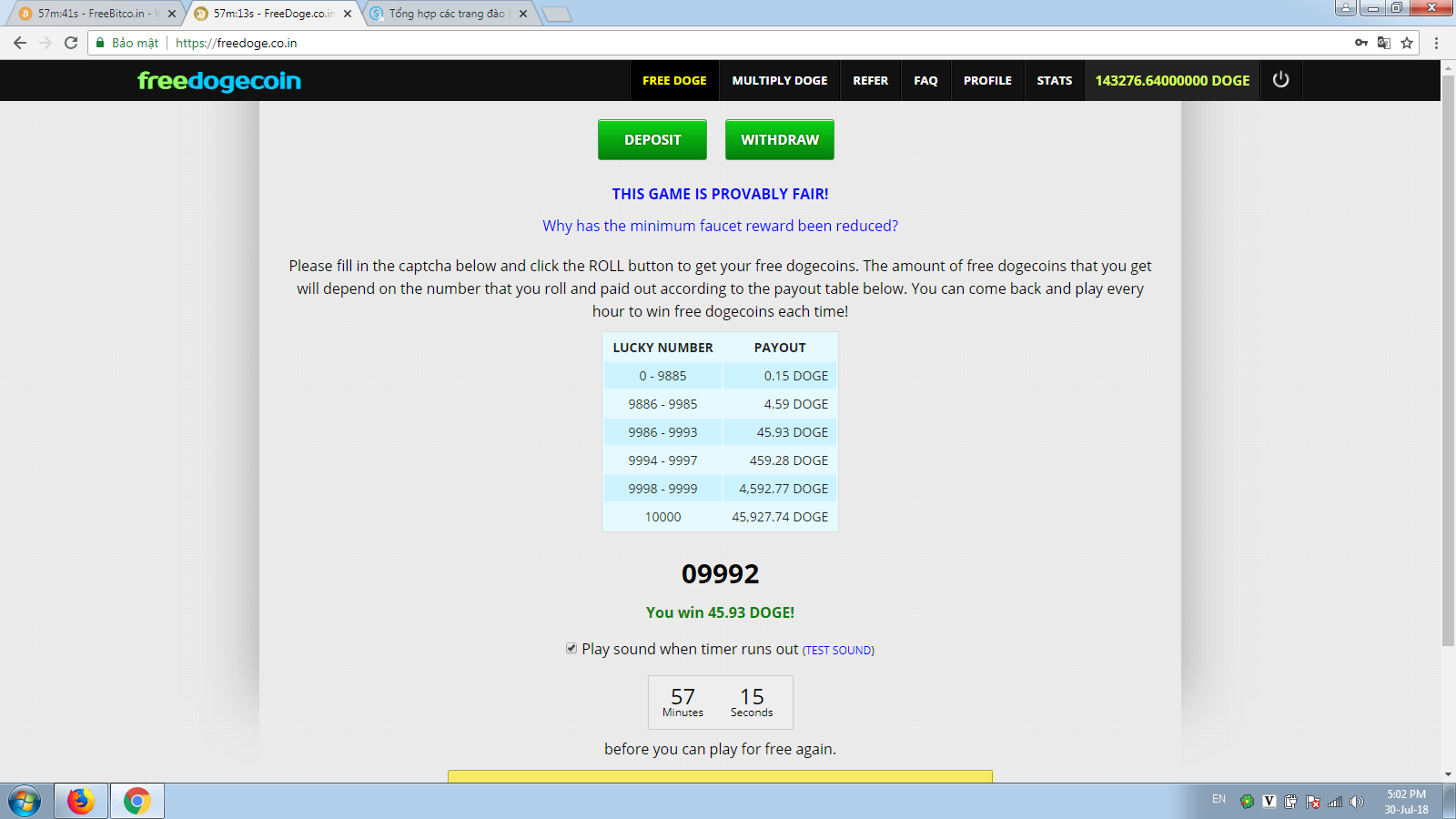Click the volume speaker tray icon

click(1357, 802)
